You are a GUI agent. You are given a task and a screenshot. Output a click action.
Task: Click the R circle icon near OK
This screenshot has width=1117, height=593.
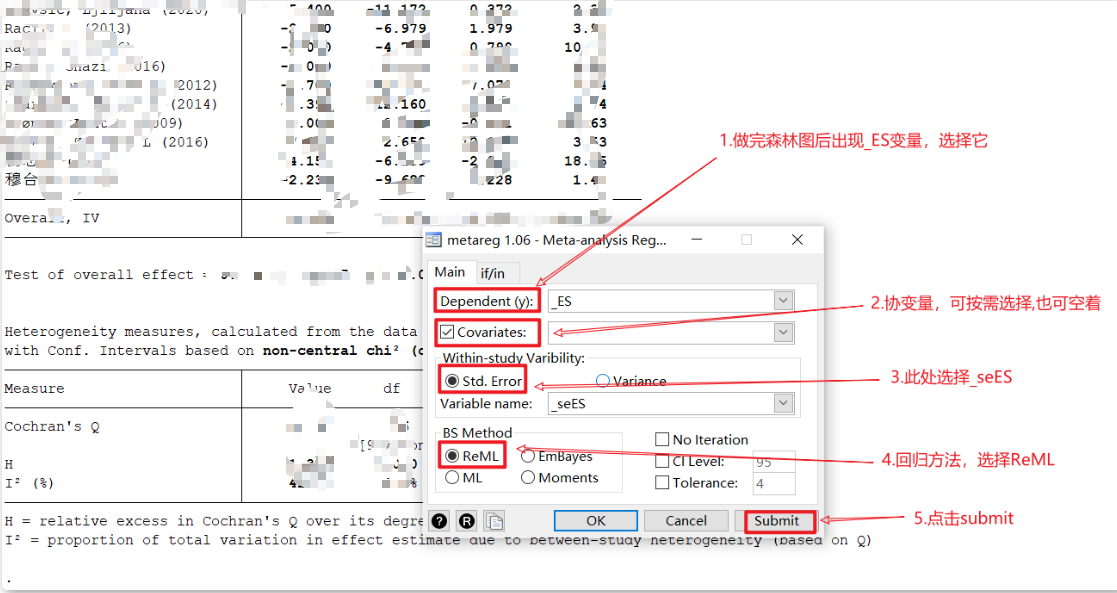click(462, 521)
